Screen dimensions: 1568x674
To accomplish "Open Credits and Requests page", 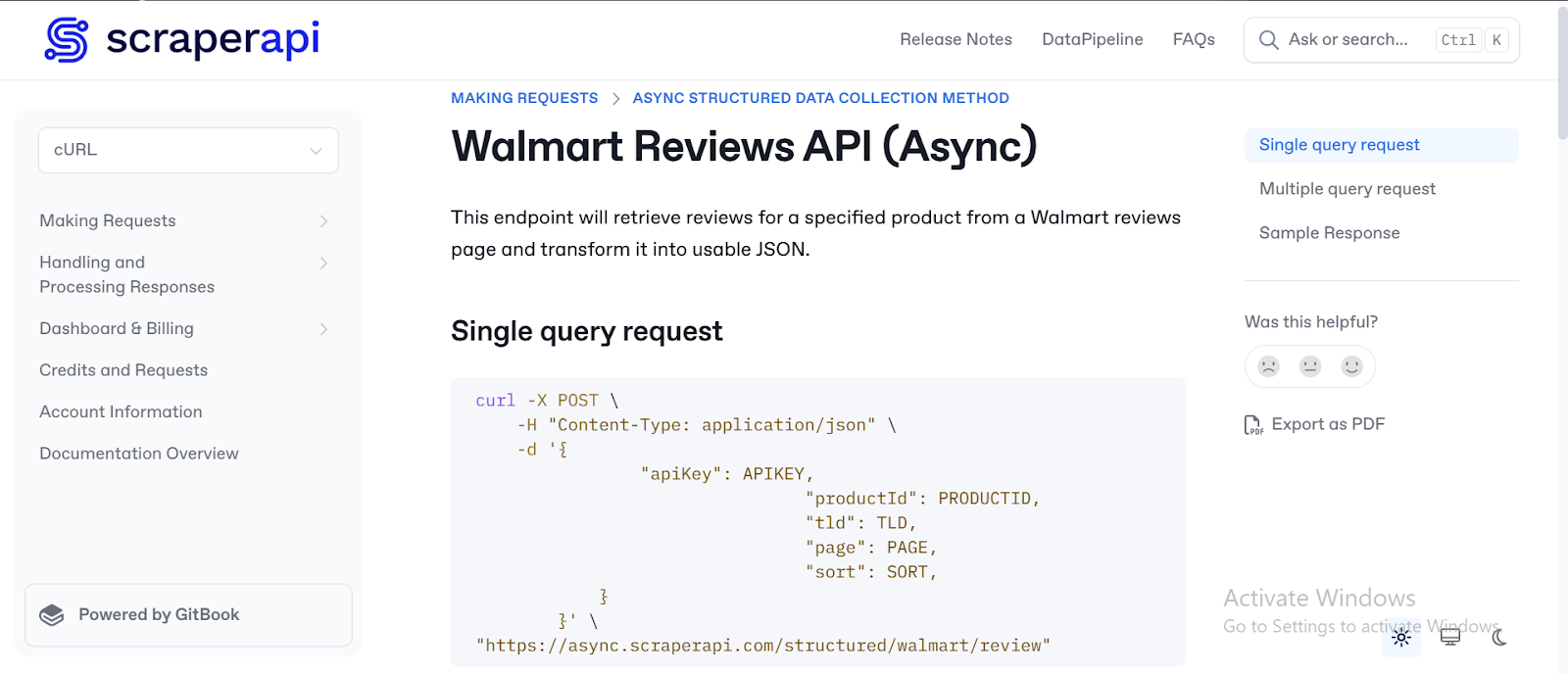I will (x=123, y=370).
